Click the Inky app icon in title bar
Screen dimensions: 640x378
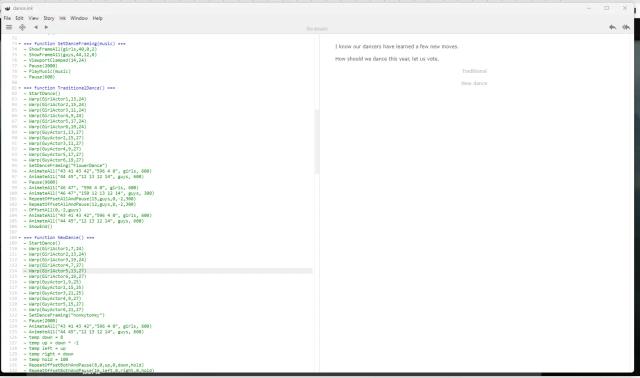[x=7, y=8]
